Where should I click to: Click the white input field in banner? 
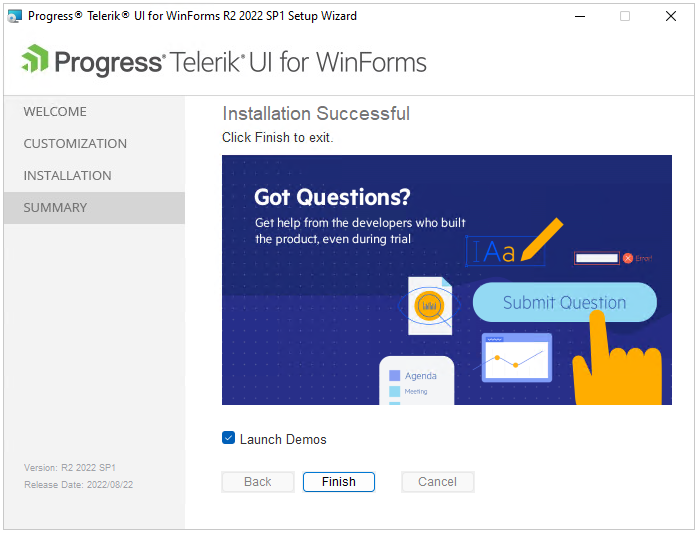click(597, 258)
